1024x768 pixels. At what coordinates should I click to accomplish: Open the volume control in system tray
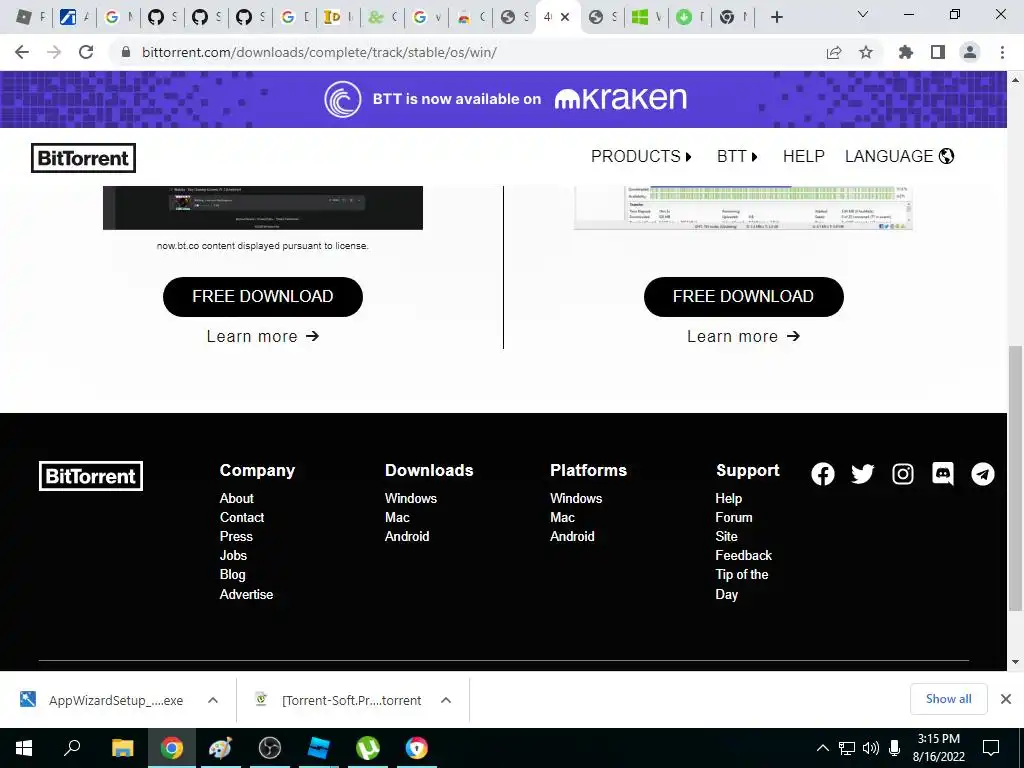pyautogui.click(x=871, y=748)
